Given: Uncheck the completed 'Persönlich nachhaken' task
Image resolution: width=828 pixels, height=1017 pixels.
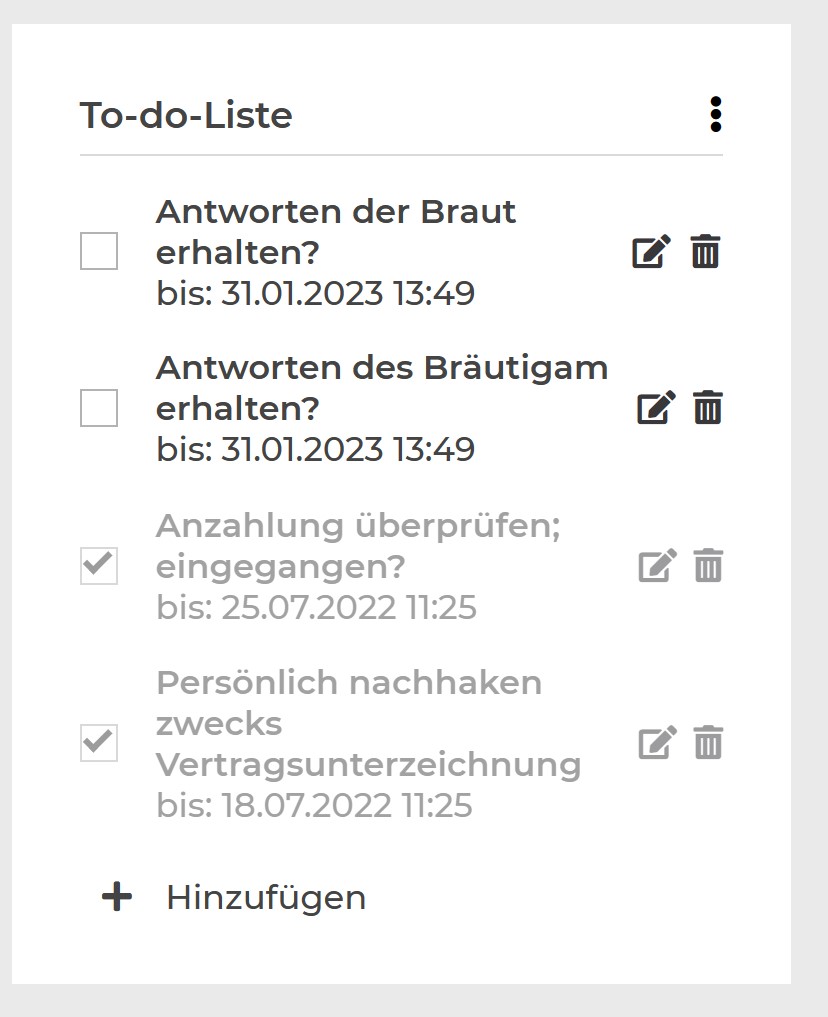Looking at the screenshot, I should [97, 743].
